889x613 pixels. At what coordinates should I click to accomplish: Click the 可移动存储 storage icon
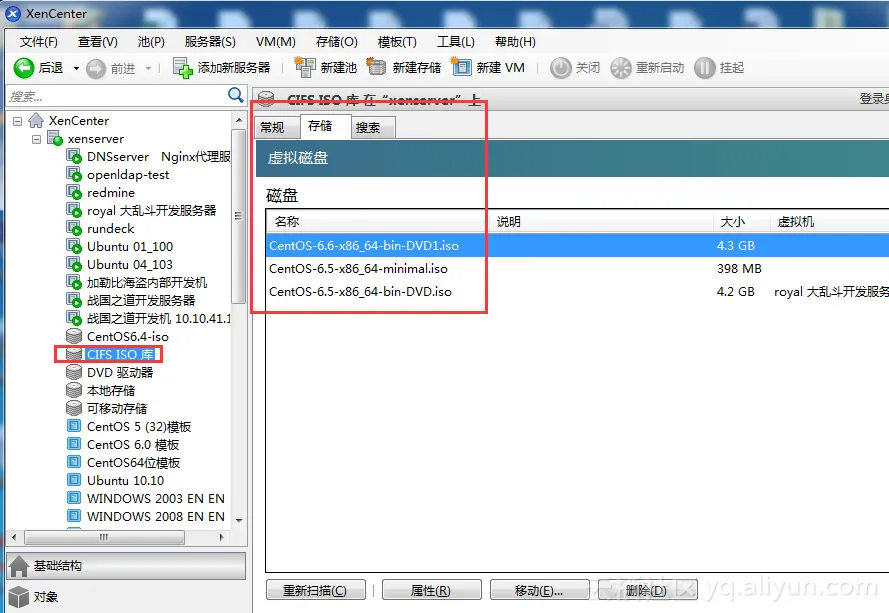point(74,408)
